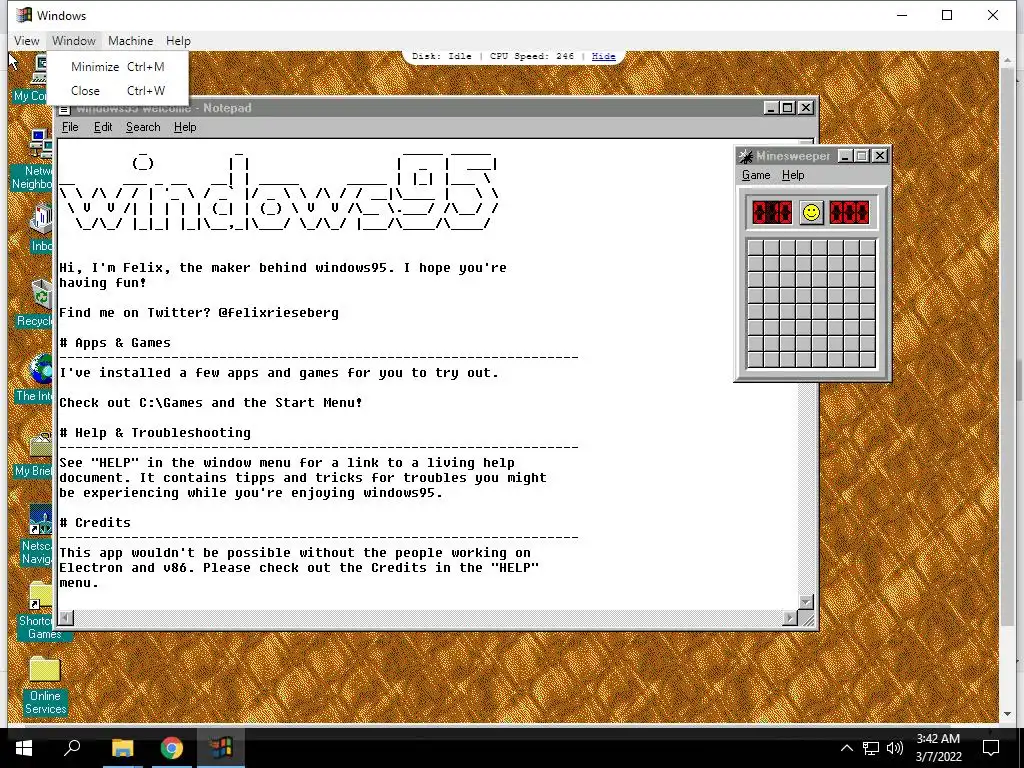Open Notepad File menu

pos(70,127)
